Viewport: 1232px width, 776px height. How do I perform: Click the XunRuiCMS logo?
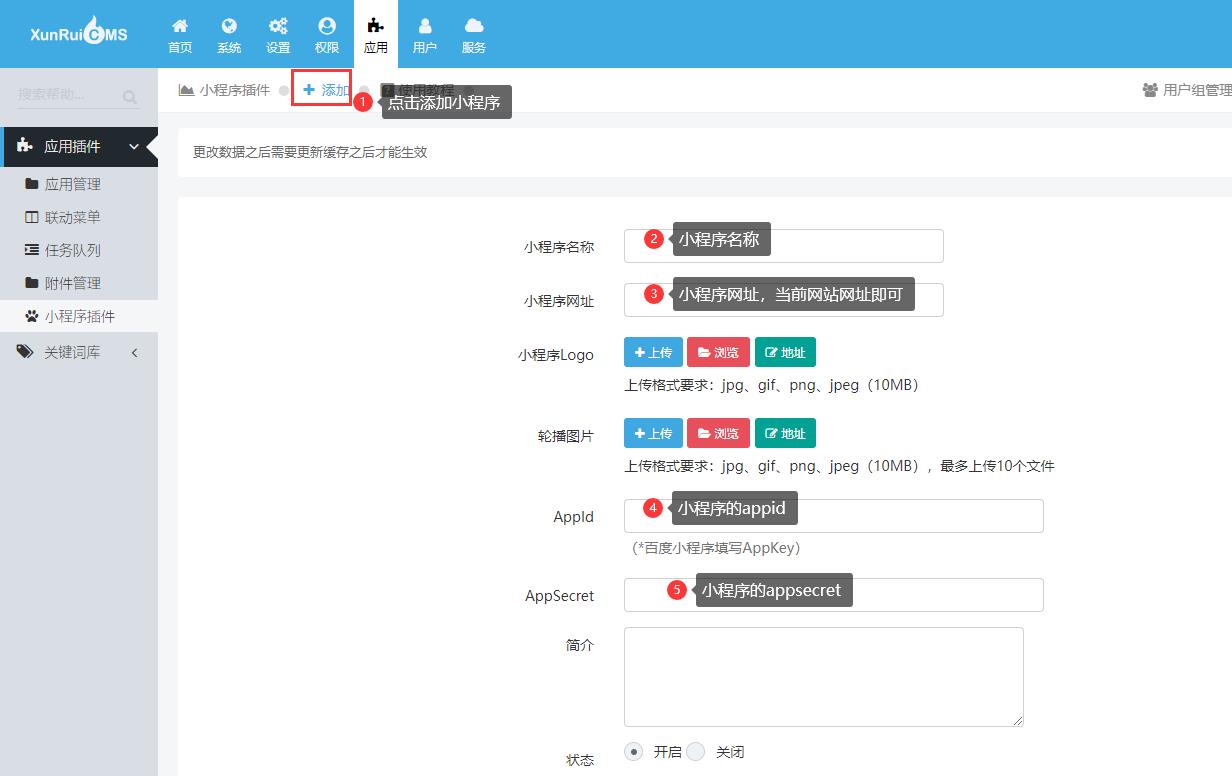click(x=78, y=32)
